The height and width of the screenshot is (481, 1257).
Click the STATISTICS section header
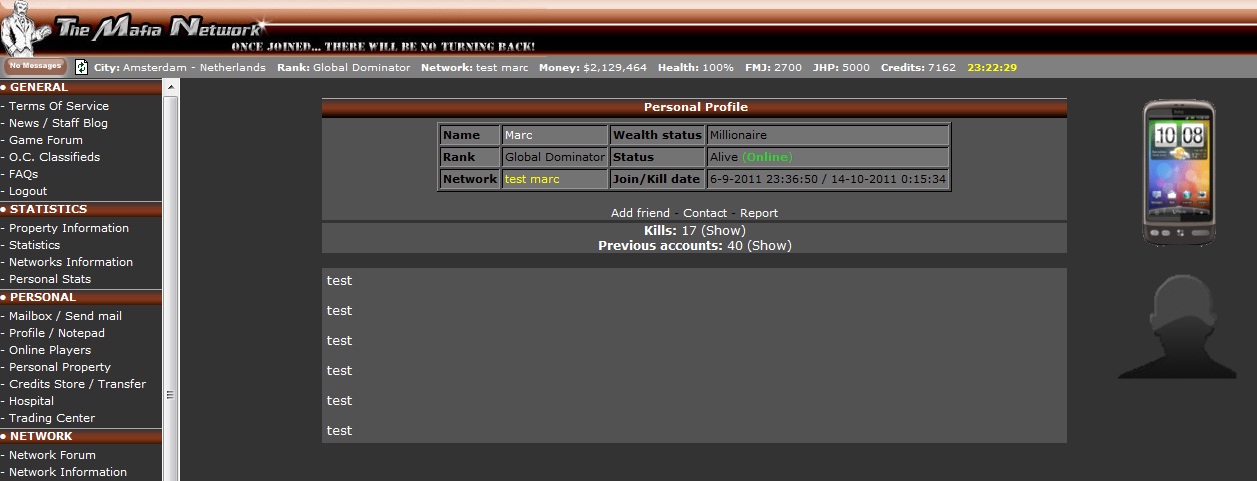click(x=81, y=210)
